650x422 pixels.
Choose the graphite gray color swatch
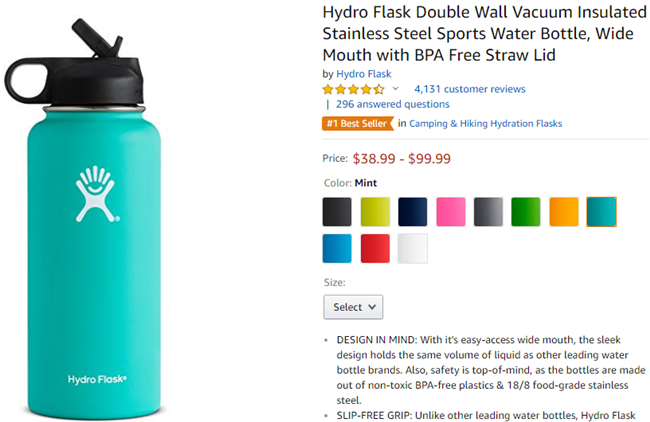pyautogui.click(x=488, y=212)
